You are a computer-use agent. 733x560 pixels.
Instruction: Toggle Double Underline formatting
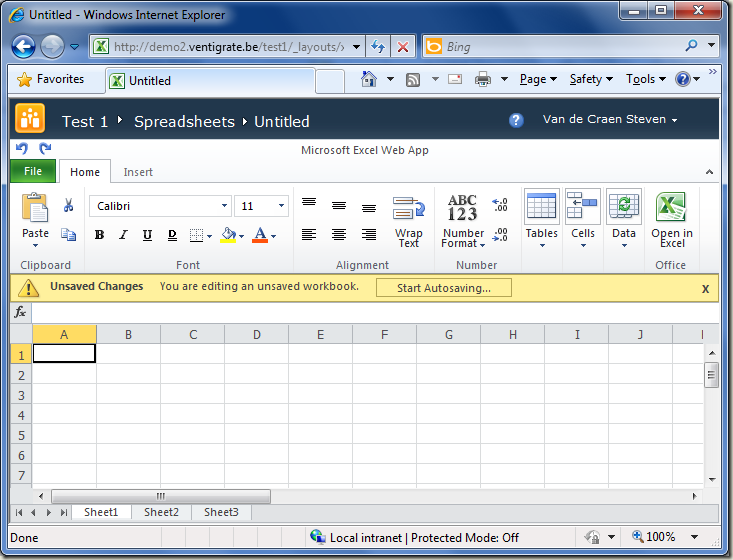172,235
